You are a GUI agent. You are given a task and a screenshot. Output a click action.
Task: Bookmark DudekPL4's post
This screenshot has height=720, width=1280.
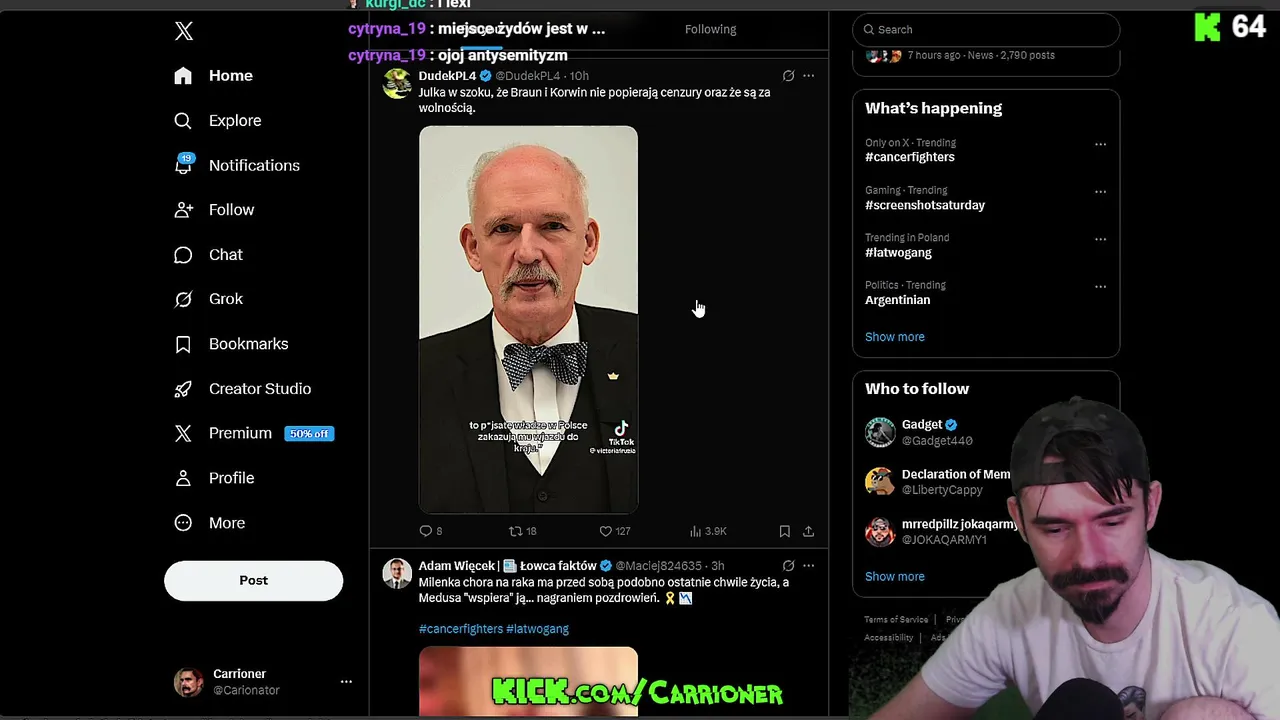785,531
